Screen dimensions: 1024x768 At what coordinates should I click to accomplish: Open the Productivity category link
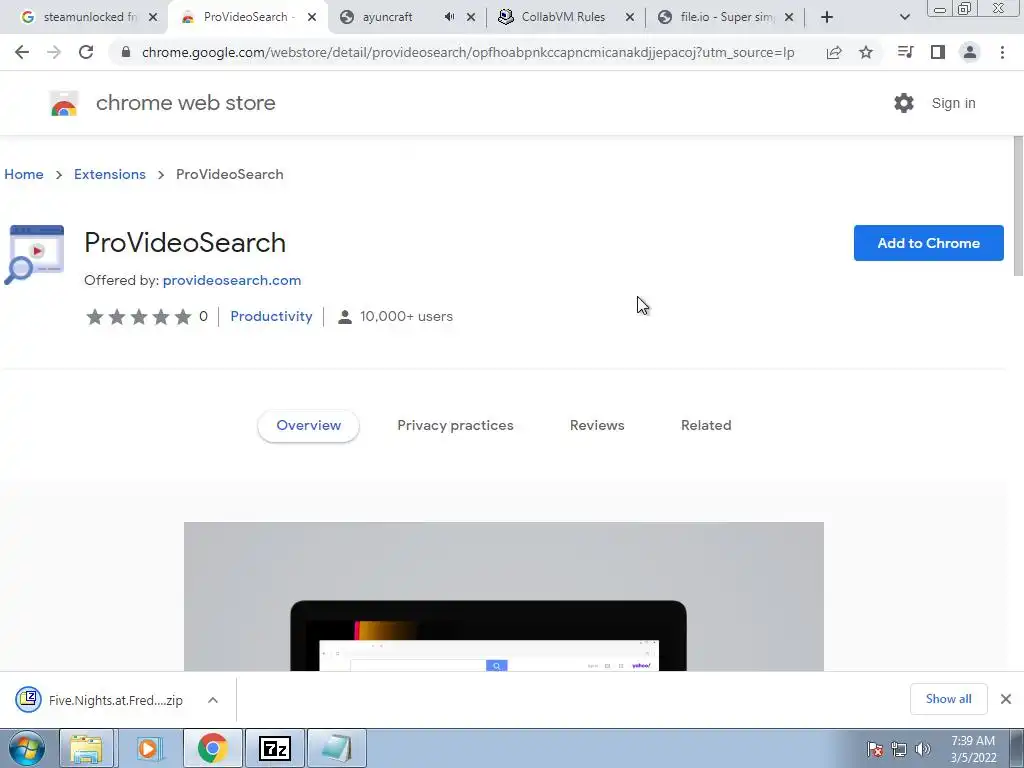tap(271, 316)
